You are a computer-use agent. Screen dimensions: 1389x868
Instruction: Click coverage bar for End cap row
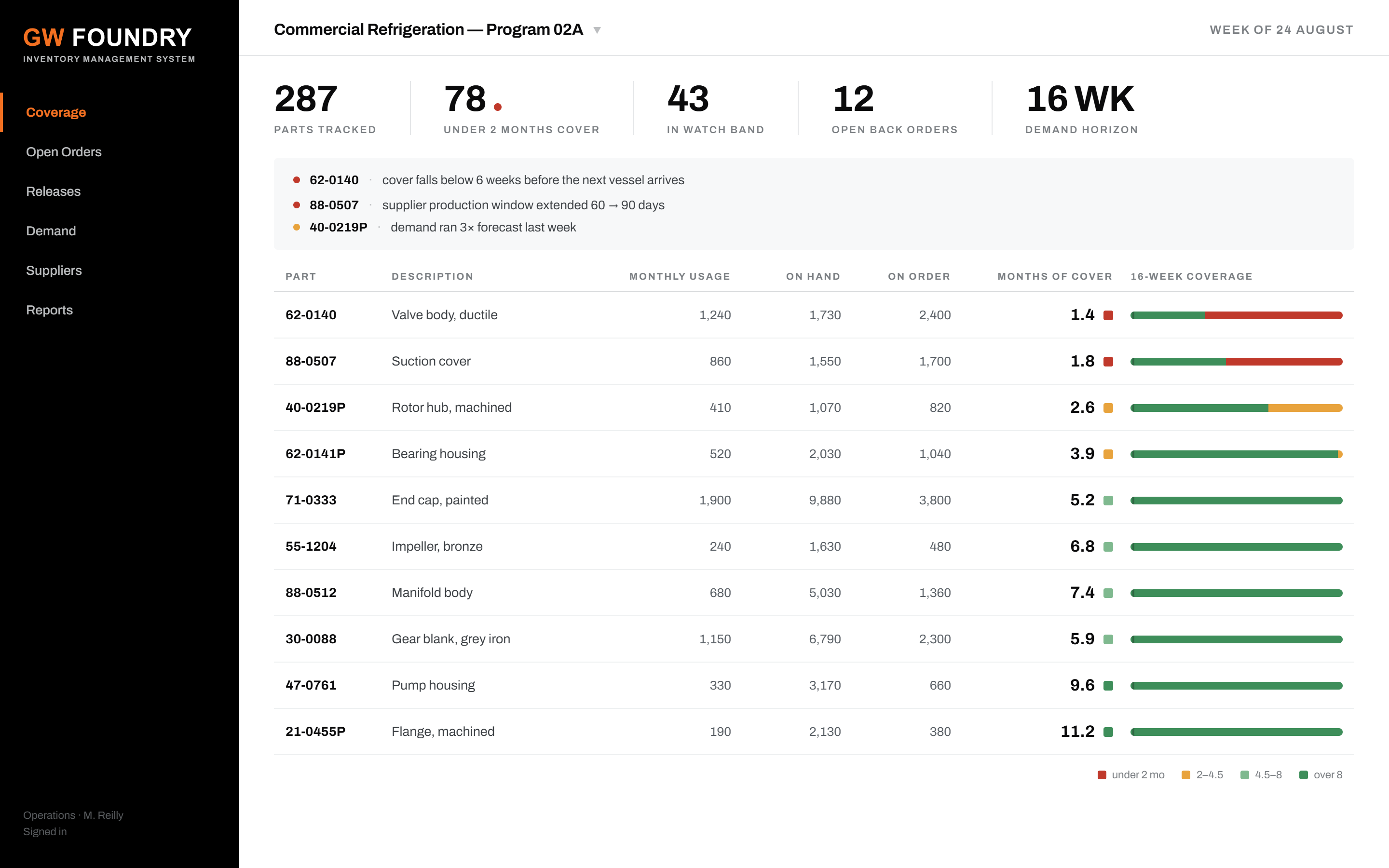pyautogui.click(x=1236, y=501)
